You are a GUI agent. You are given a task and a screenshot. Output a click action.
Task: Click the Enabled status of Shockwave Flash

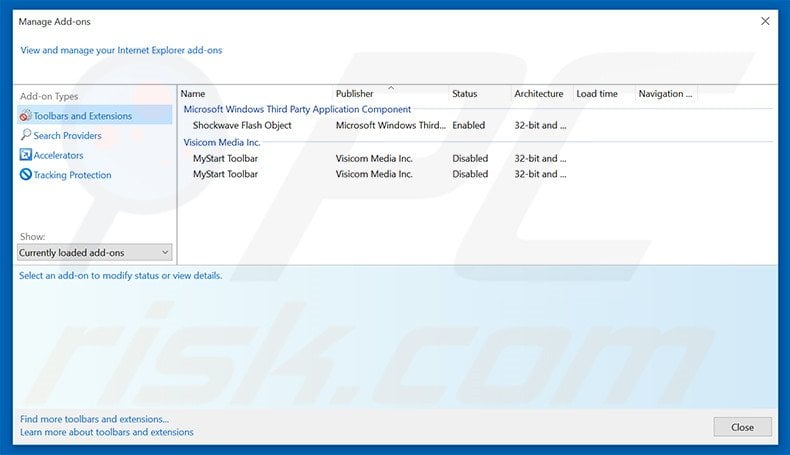[x=468, y=125]
